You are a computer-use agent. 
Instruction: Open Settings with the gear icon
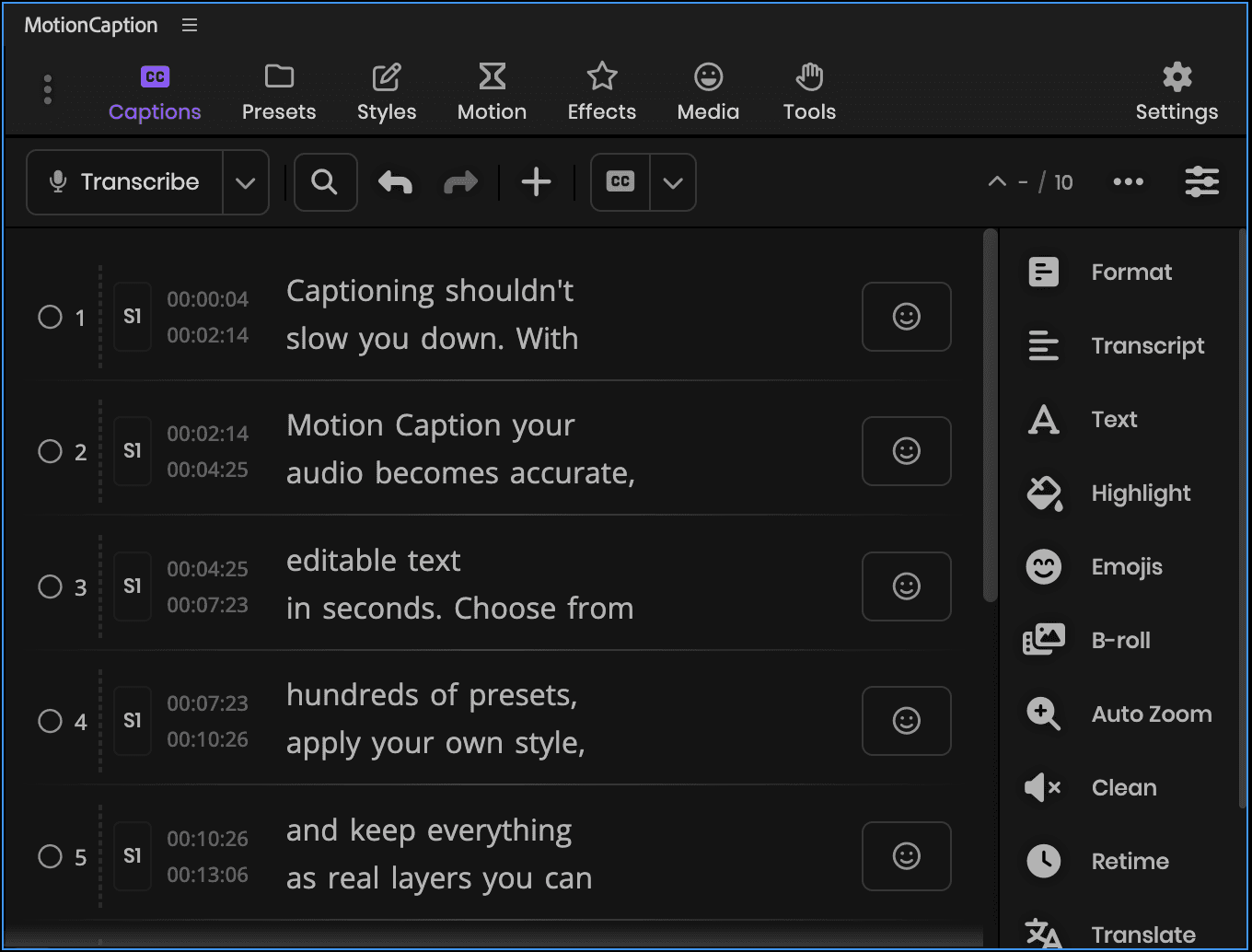coord(1177,94)
